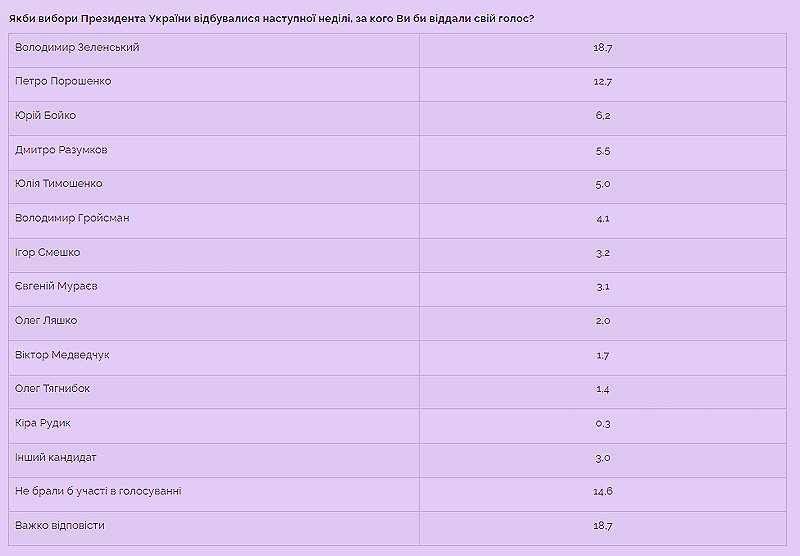Select the Володимир Зеленський name cell
The height and width of the screenshot is (556, 800).
(x=77, y=48)
